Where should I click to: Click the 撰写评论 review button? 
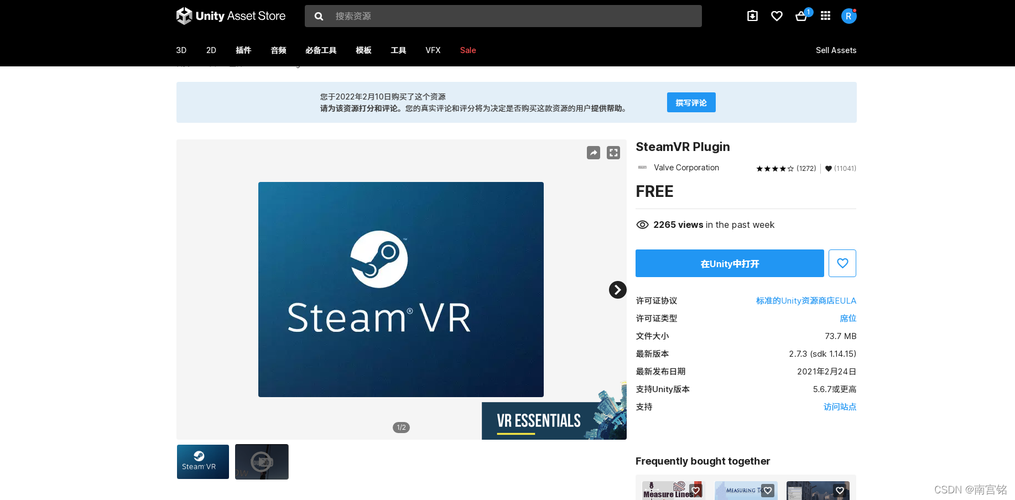coord(691,102)
